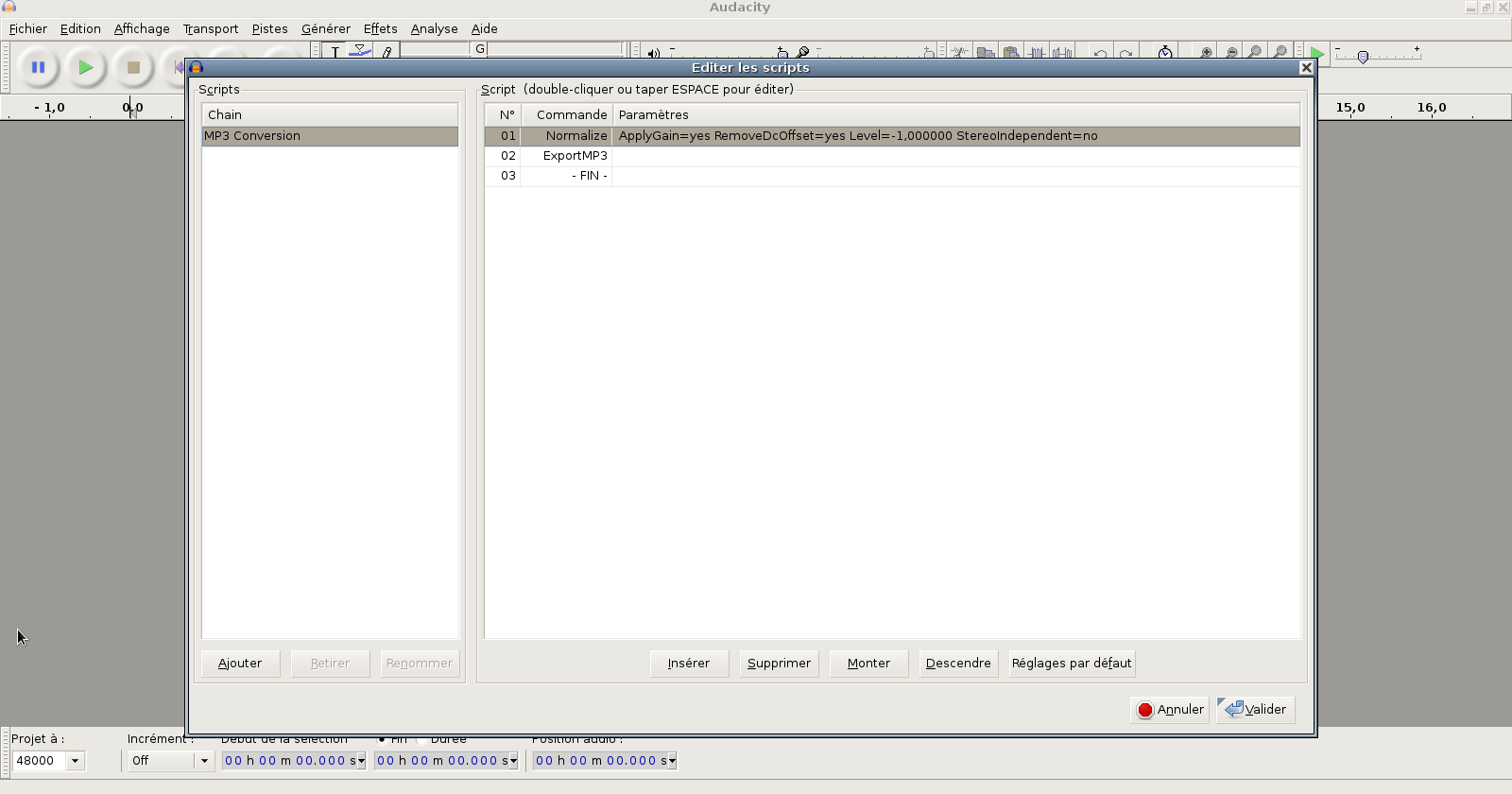The image size is (1512, 794).
Task: Open the Analyse menu
Action: pyautogui.click(x=434, y=29)
